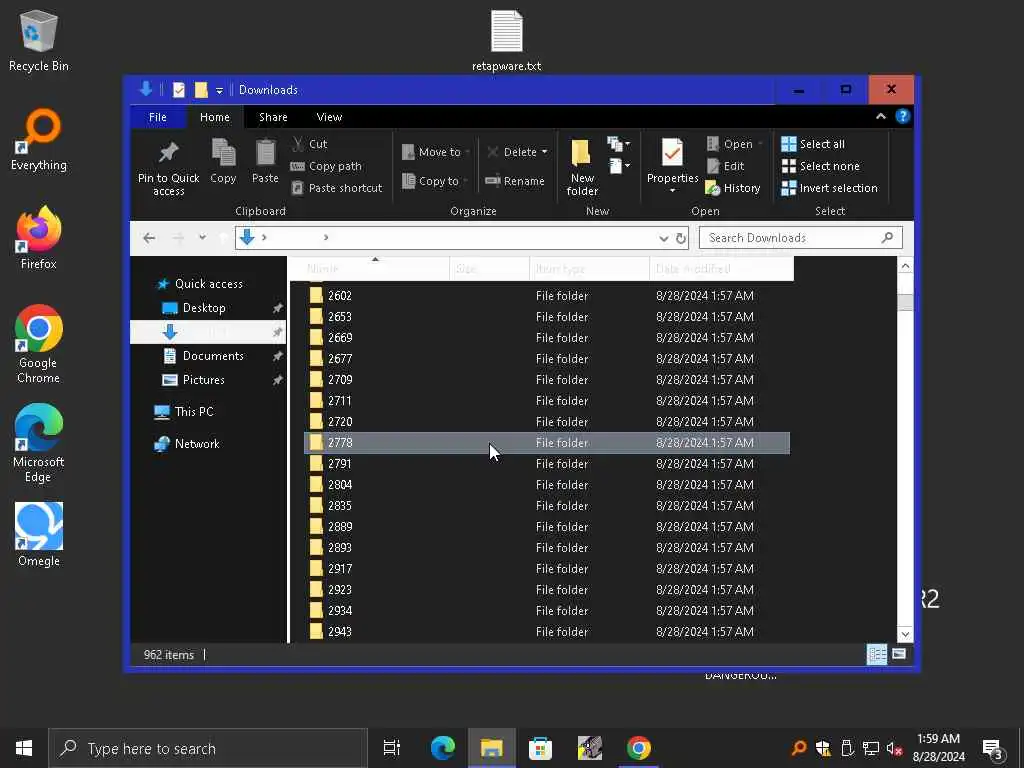The width and height of the screenshot is (1024, 768).
Task: Select folder 2943 in the list
Action: pos(547,632)
